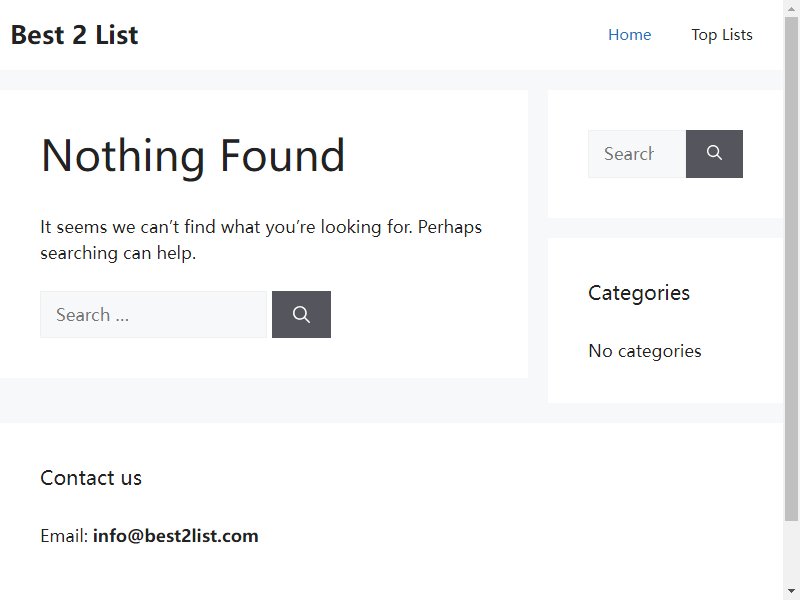Click the scrollbar up arrow
Viewport: 800px width, 600px height.
pos(791,7)
